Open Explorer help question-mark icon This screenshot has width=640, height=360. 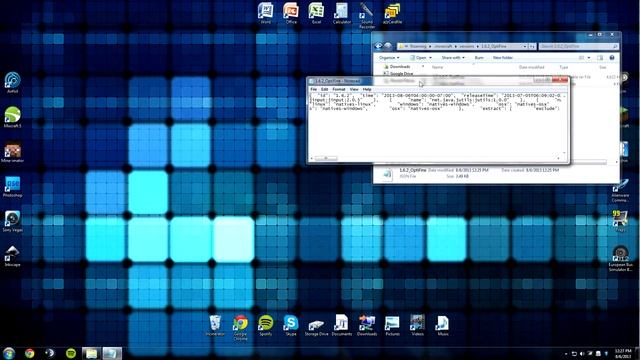[x=612, y=58]
